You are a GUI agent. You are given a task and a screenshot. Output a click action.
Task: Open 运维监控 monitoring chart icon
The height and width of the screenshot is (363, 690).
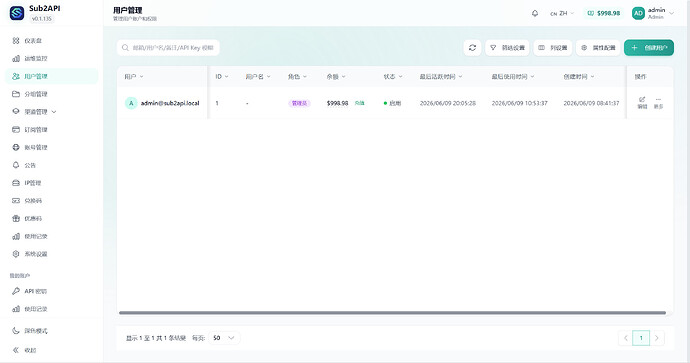16,59
